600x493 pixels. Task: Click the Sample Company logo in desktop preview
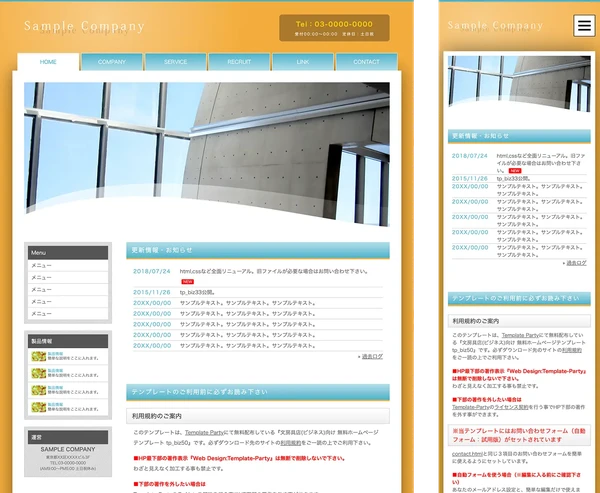tap(84, 26)
